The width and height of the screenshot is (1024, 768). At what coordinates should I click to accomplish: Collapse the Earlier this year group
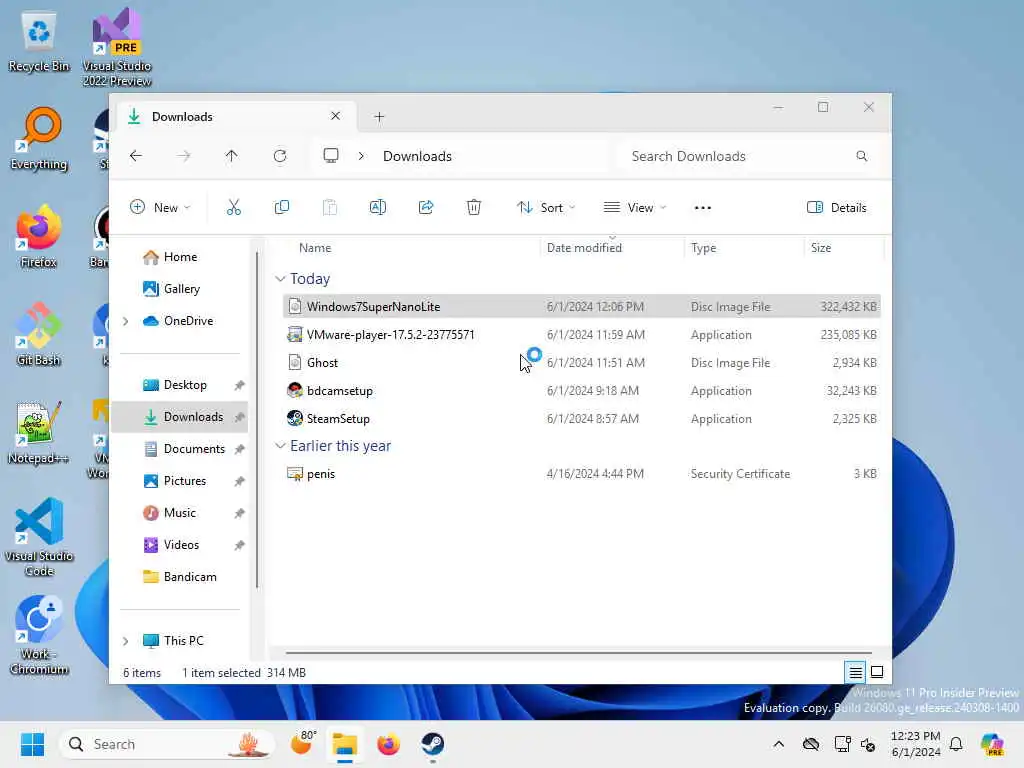[x=280, y=446]
